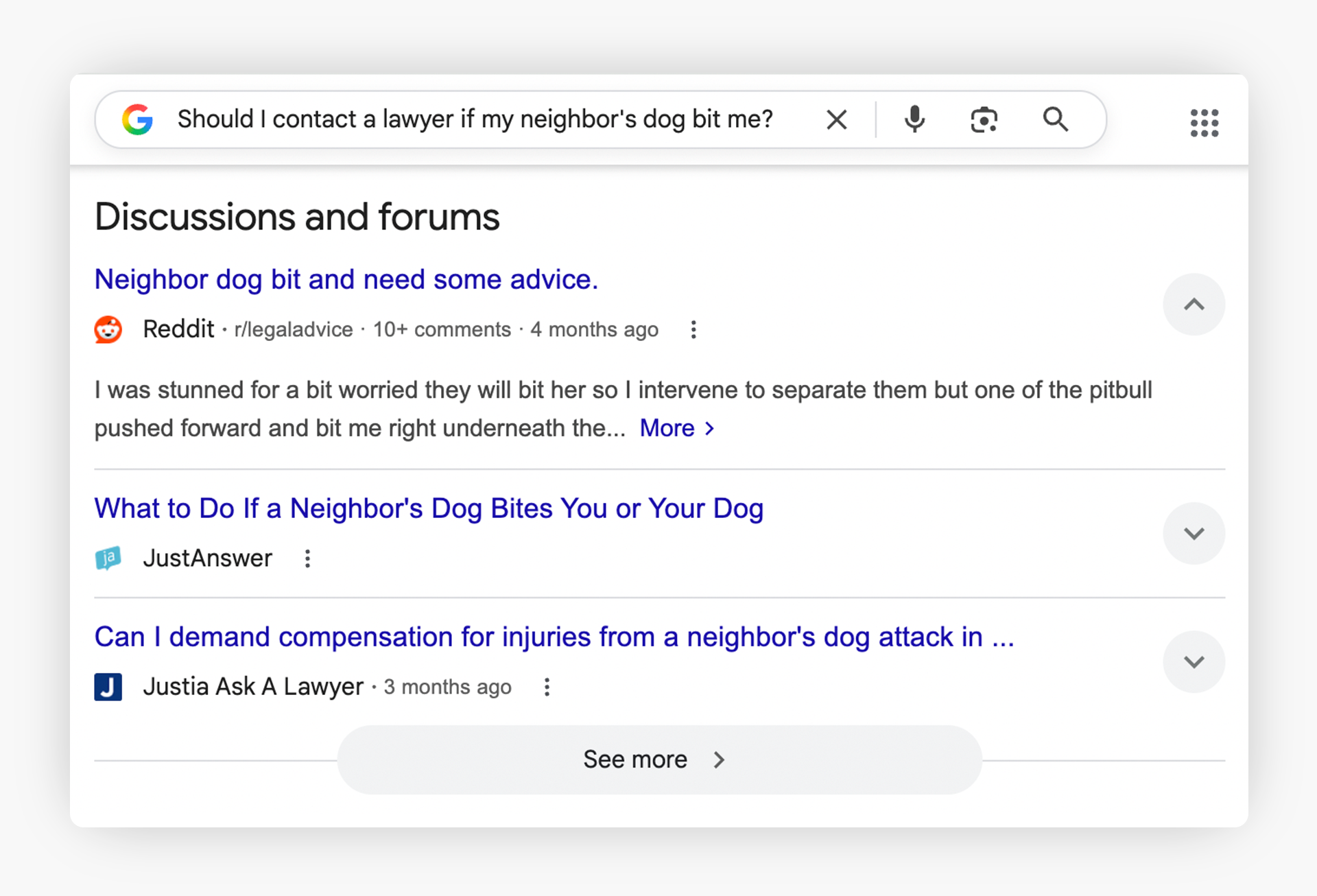Clear the search query with the X
The height and width of the screenshot is (896, 1317).
click(836, 119)
